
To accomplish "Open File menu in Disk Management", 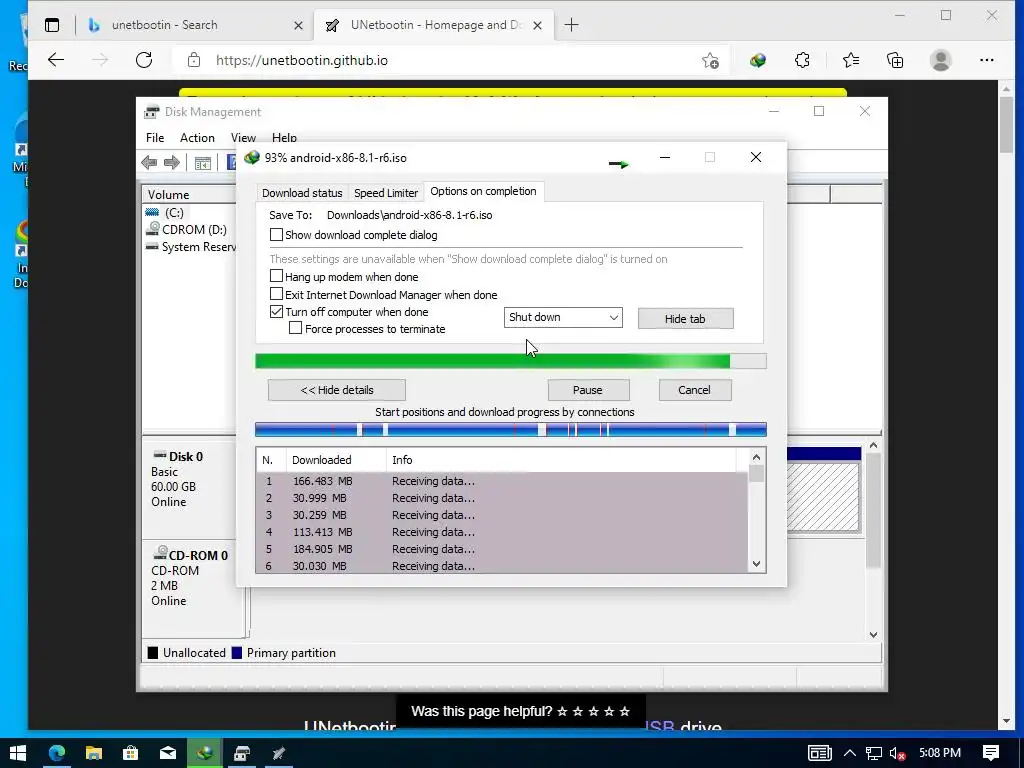I will [155, 138].
